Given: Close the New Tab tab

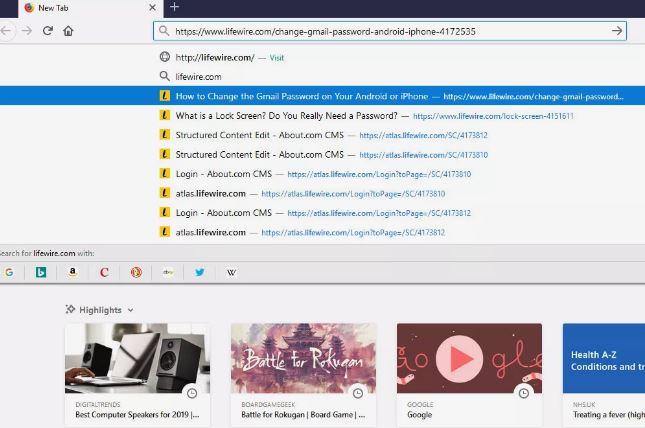Looking at the screenshot, I should click(152, 8).
